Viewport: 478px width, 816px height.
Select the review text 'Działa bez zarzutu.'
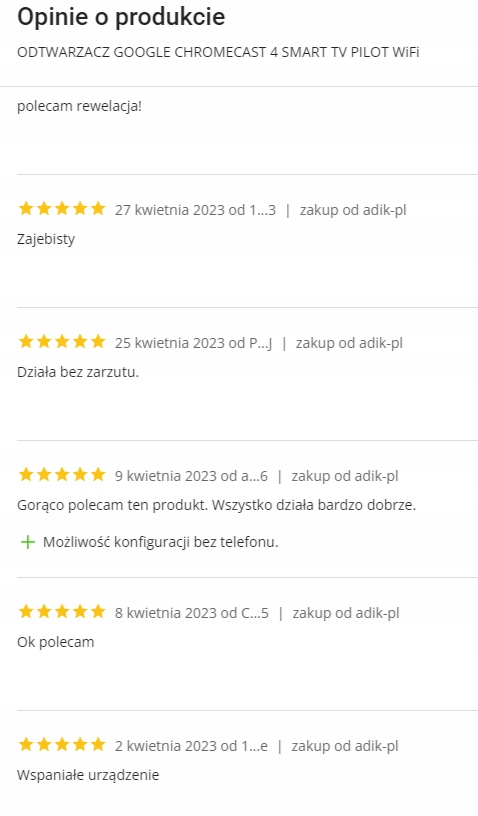click(78, 372)
